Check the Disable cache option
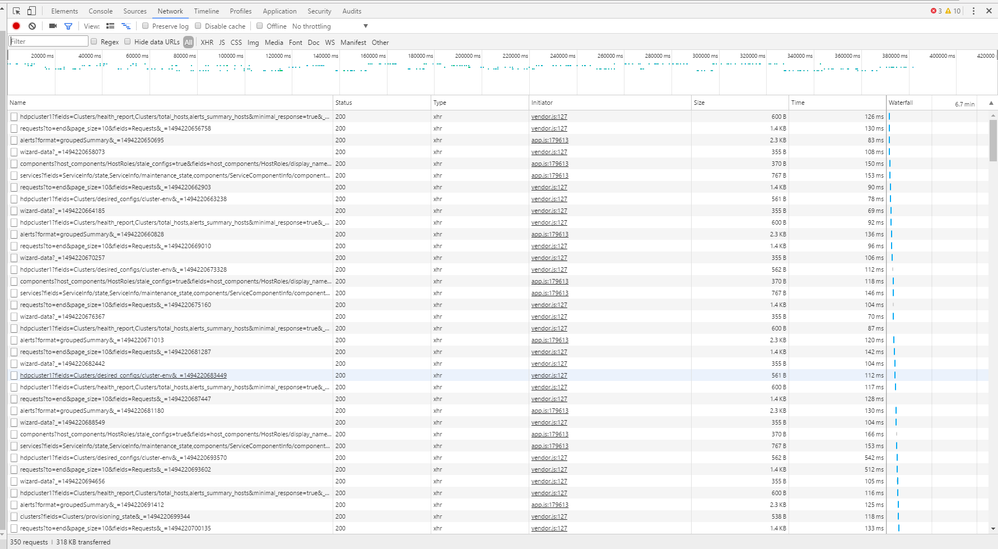 tap(198, 26)
